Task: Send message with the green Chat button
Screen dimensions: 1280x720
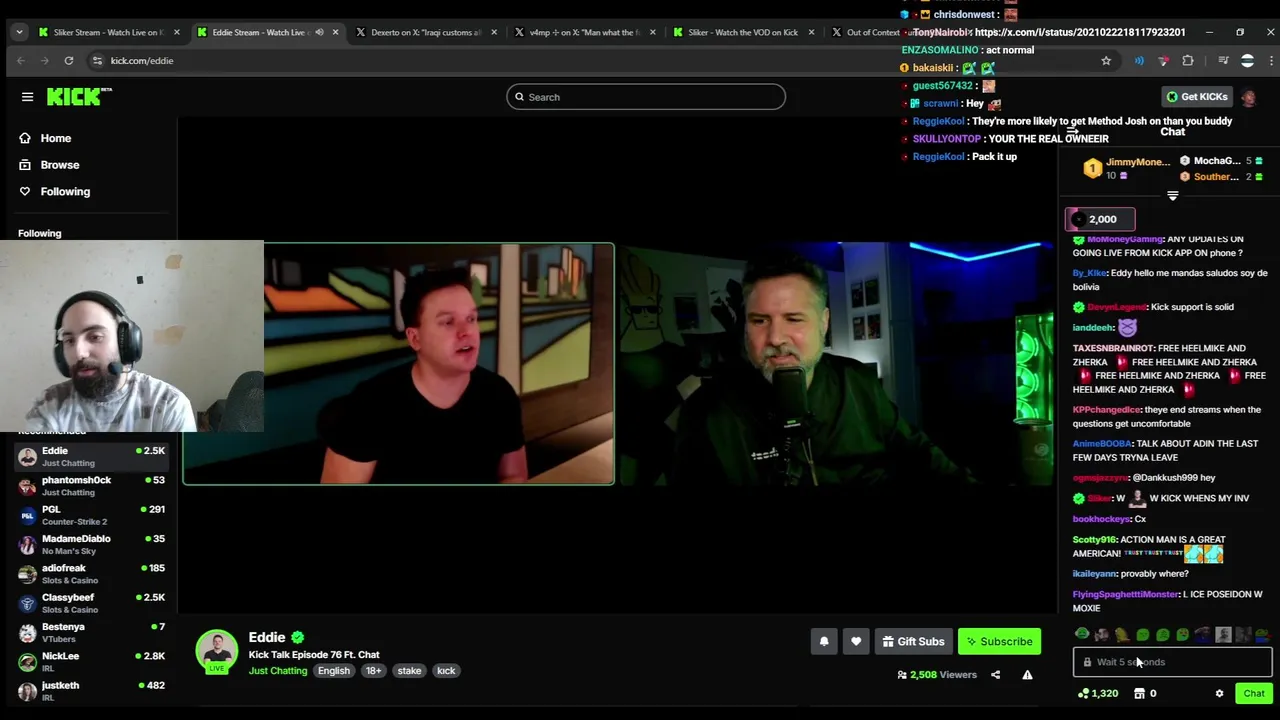Action: (x=1254, y=693)
